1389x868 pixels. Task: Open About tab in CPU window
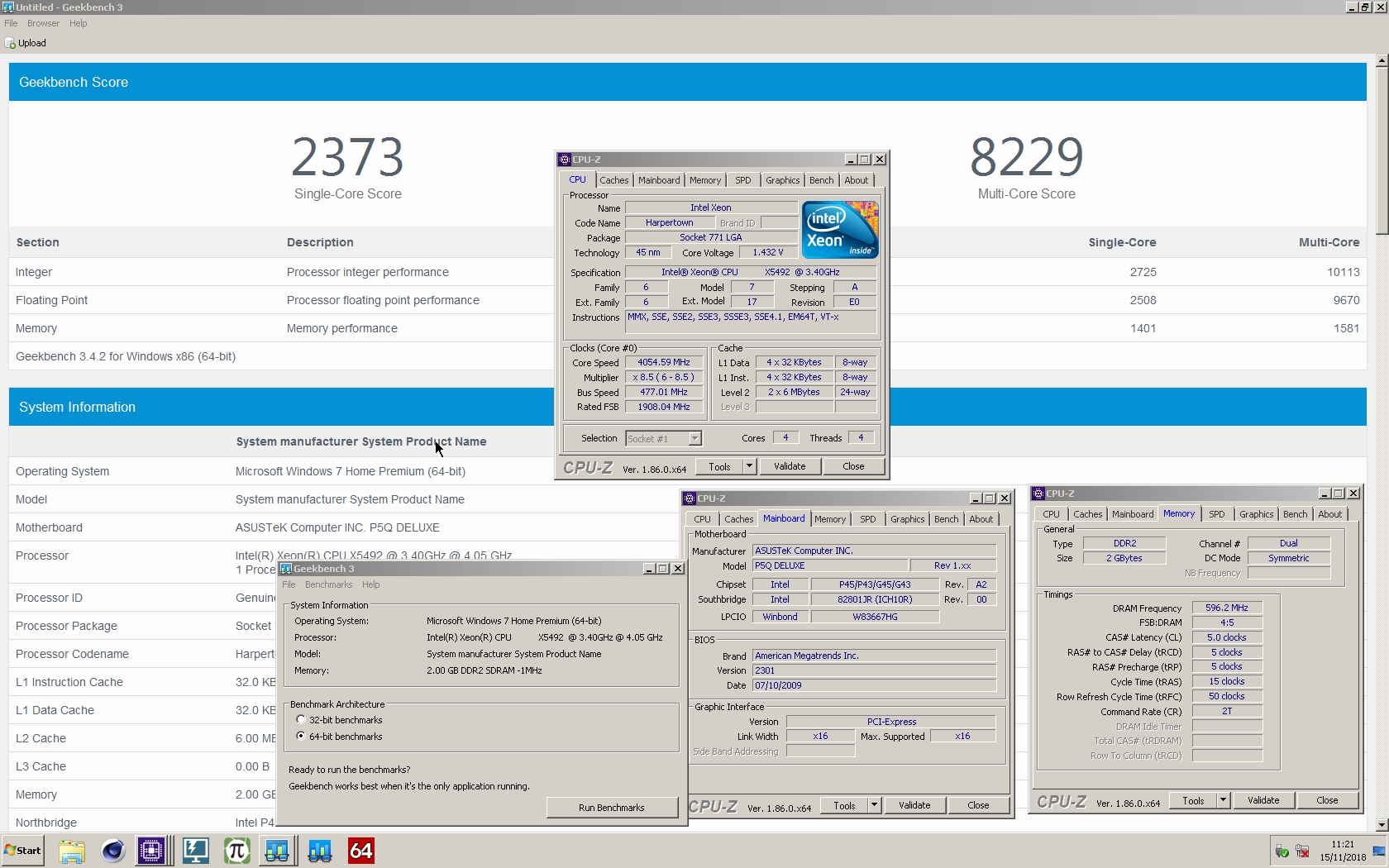[857, 180]
